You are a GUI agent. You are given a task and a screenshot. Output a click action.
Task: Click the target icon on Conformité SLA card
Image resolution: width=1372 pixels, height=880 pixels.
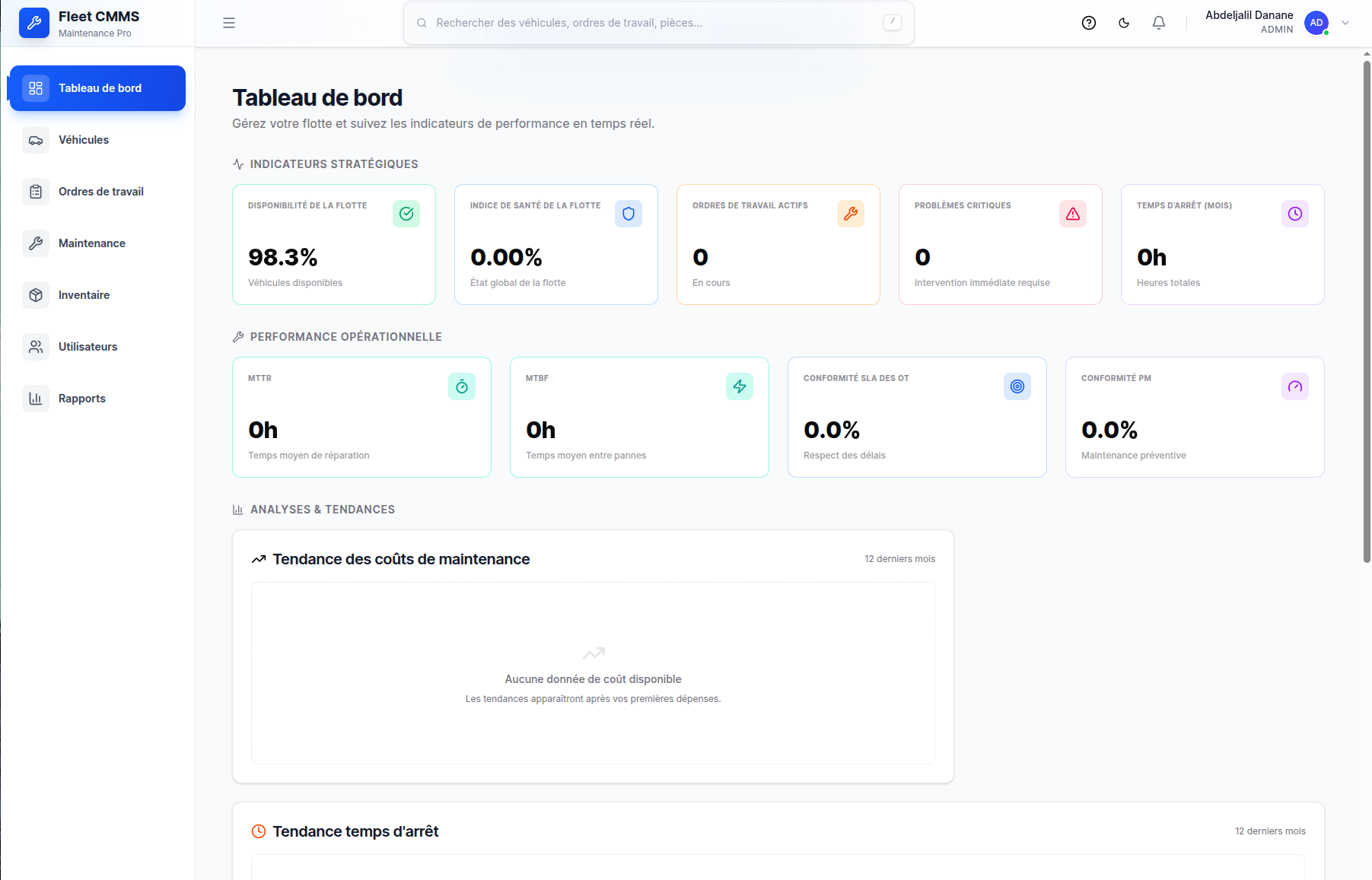pyautogui.click(x=1017, y=386)
